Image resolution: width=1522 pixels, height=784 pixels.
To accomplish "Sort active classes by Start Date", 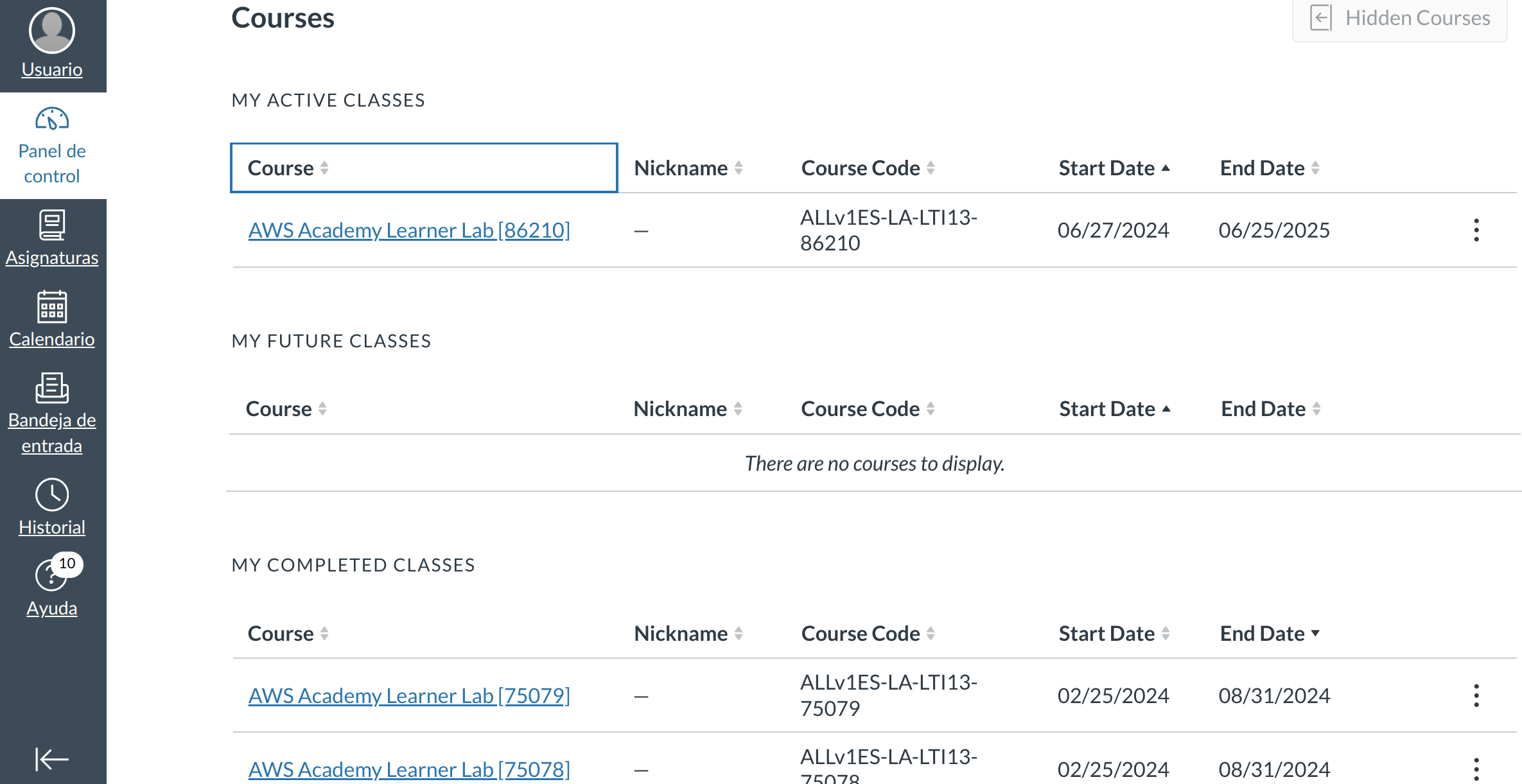I will coord(1115,168).
